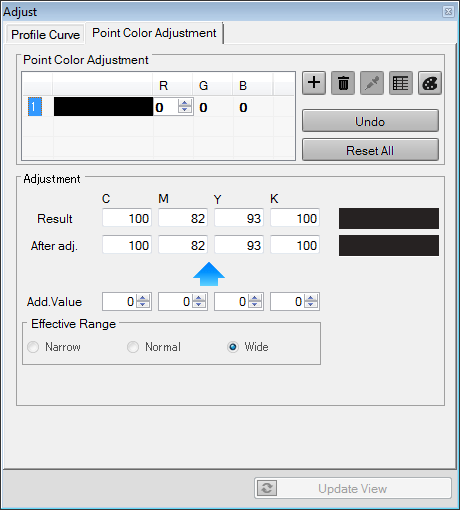Increase the Cyan Add.Value spinner

coord(143,298)
